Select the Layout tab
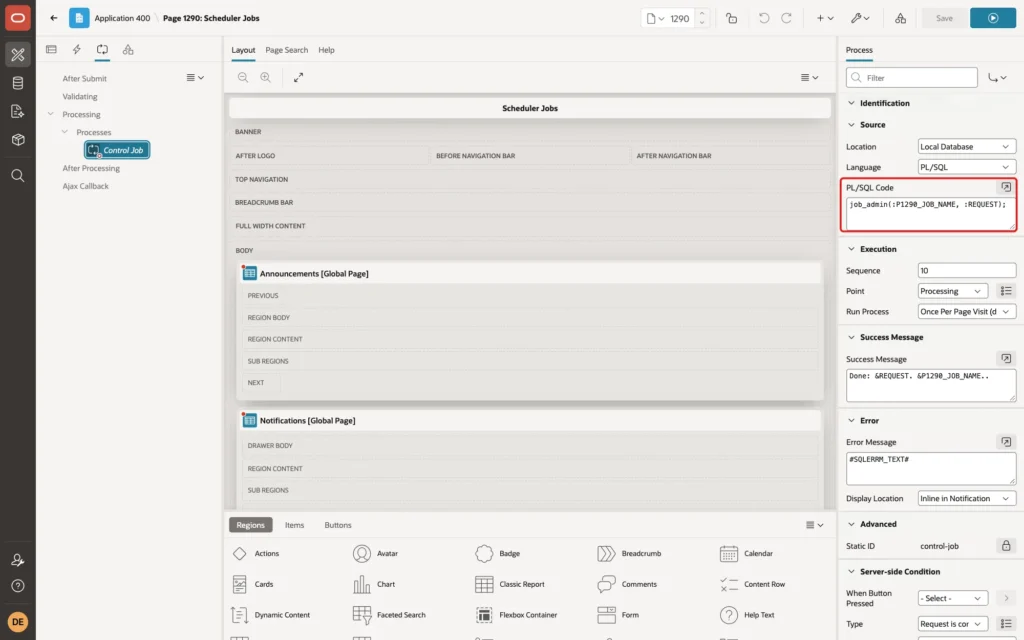 (x=243, y=50)
